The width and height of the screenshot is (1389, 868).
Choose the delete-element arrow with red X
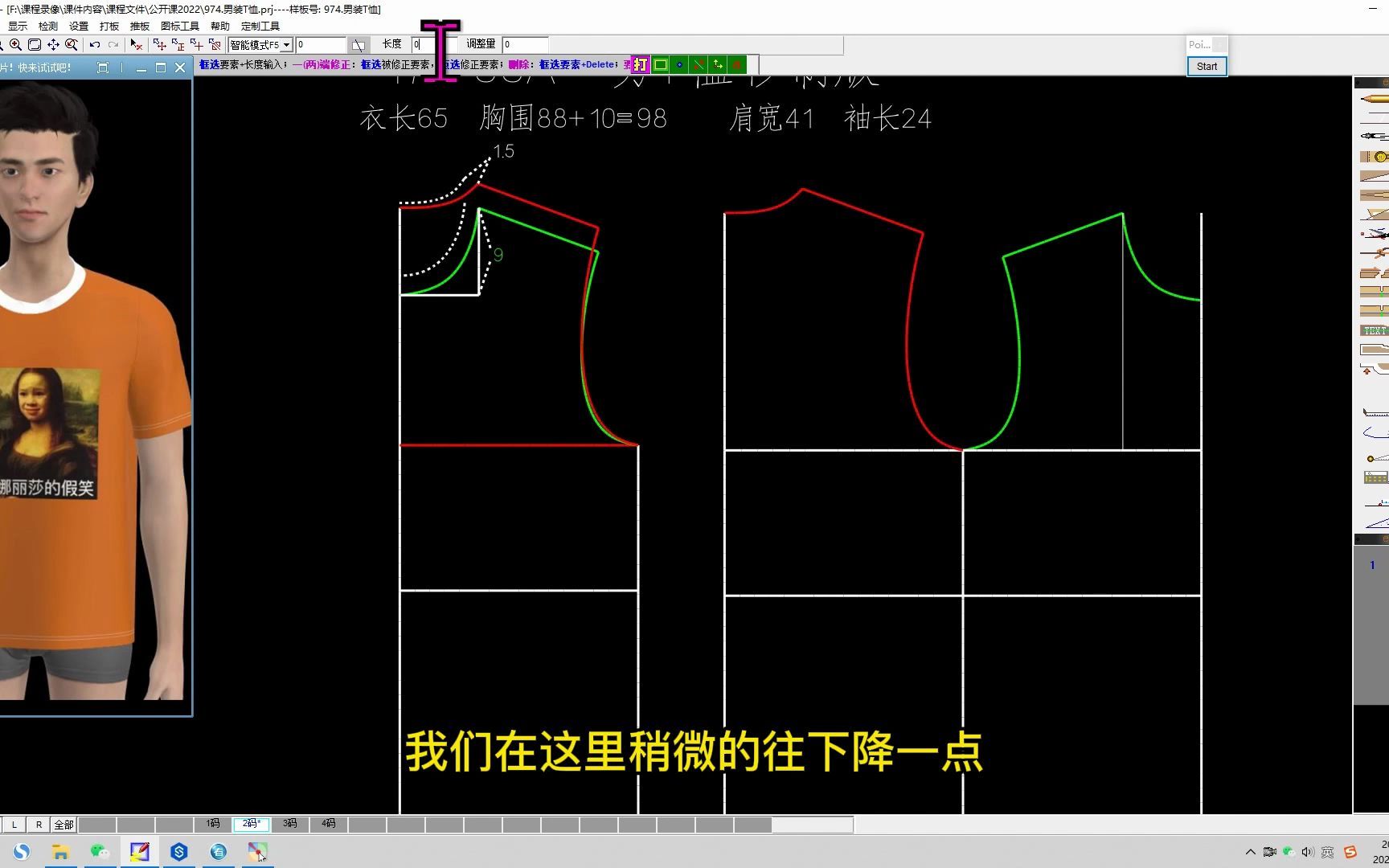pyautogui.click(x=137, y=45)
